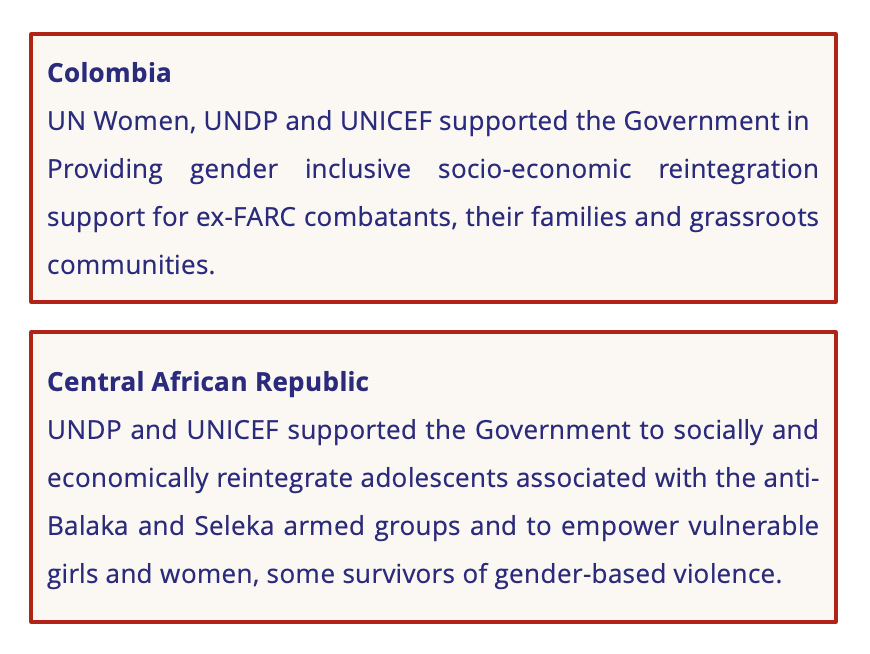Click the Colombia heading
This screenshot has width=870, height=654.
coord(109,73)
